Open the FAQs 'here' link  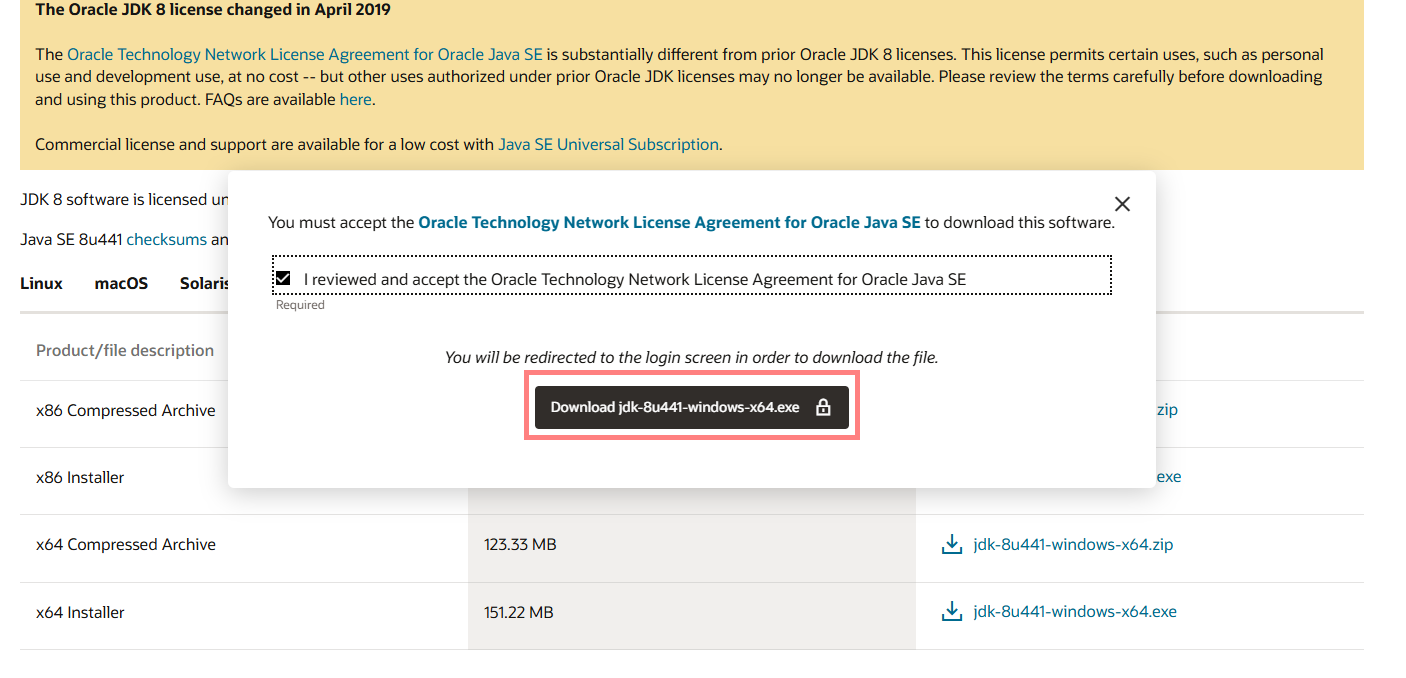click(355, 99)
